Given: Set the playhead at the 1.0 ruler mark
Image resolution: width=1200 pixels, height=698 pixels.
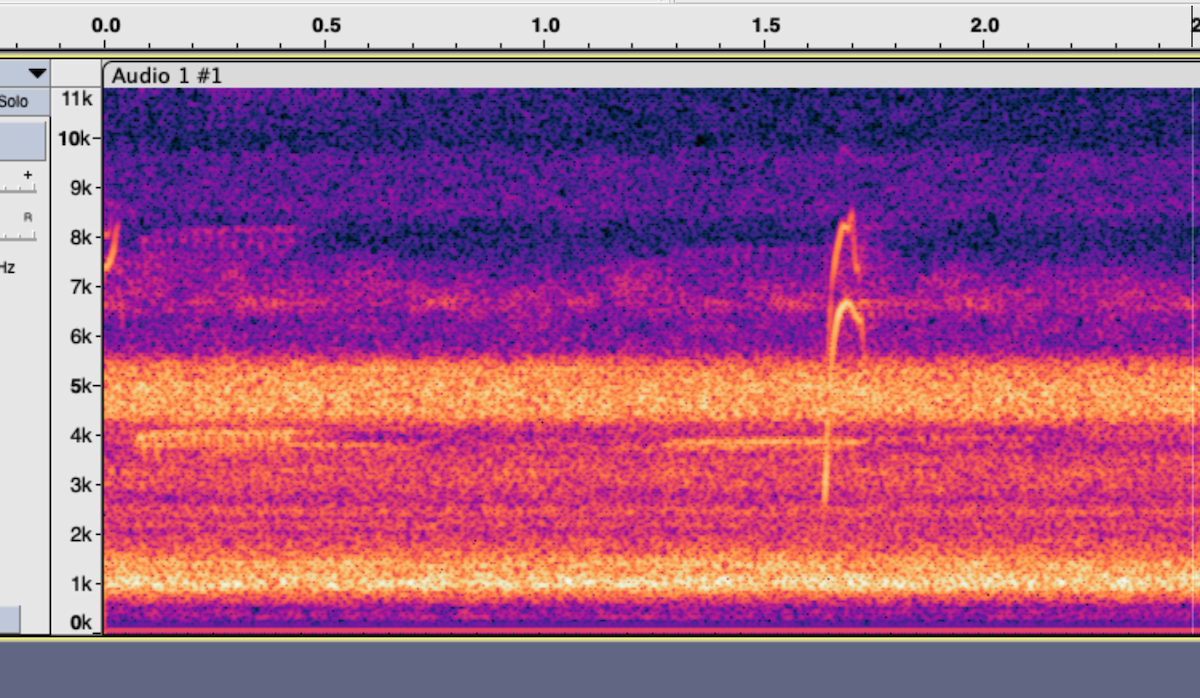Looking at the screenshot, I should coord(545,26).
